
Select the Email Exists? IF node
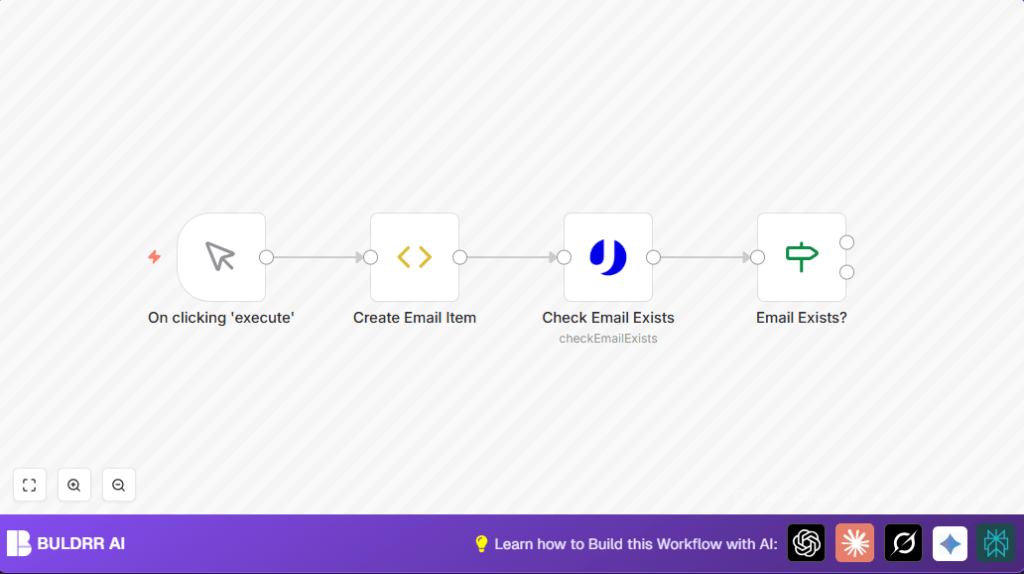pos(801,257)
